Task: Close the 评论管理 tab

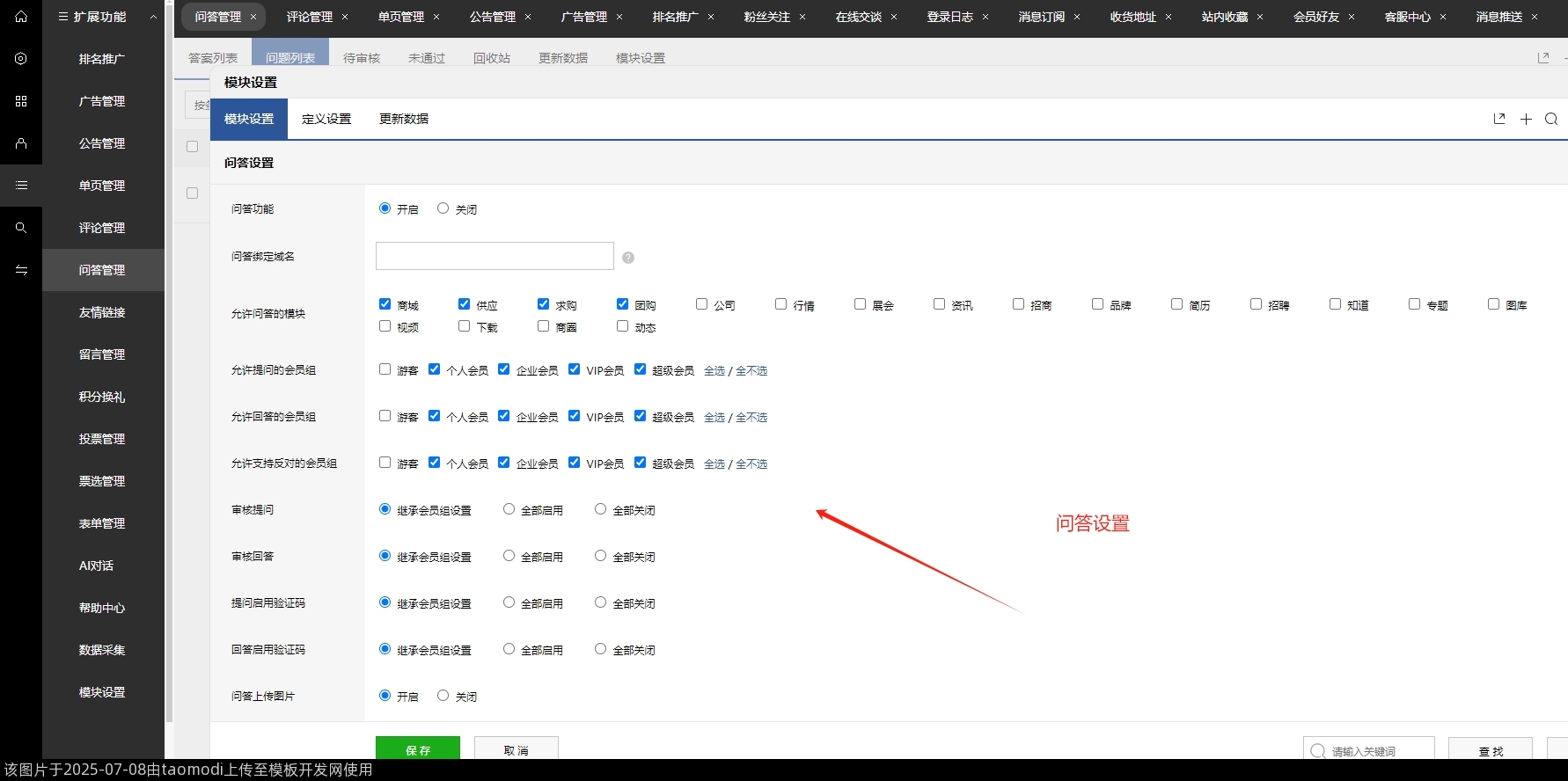Action: point(345,17)
